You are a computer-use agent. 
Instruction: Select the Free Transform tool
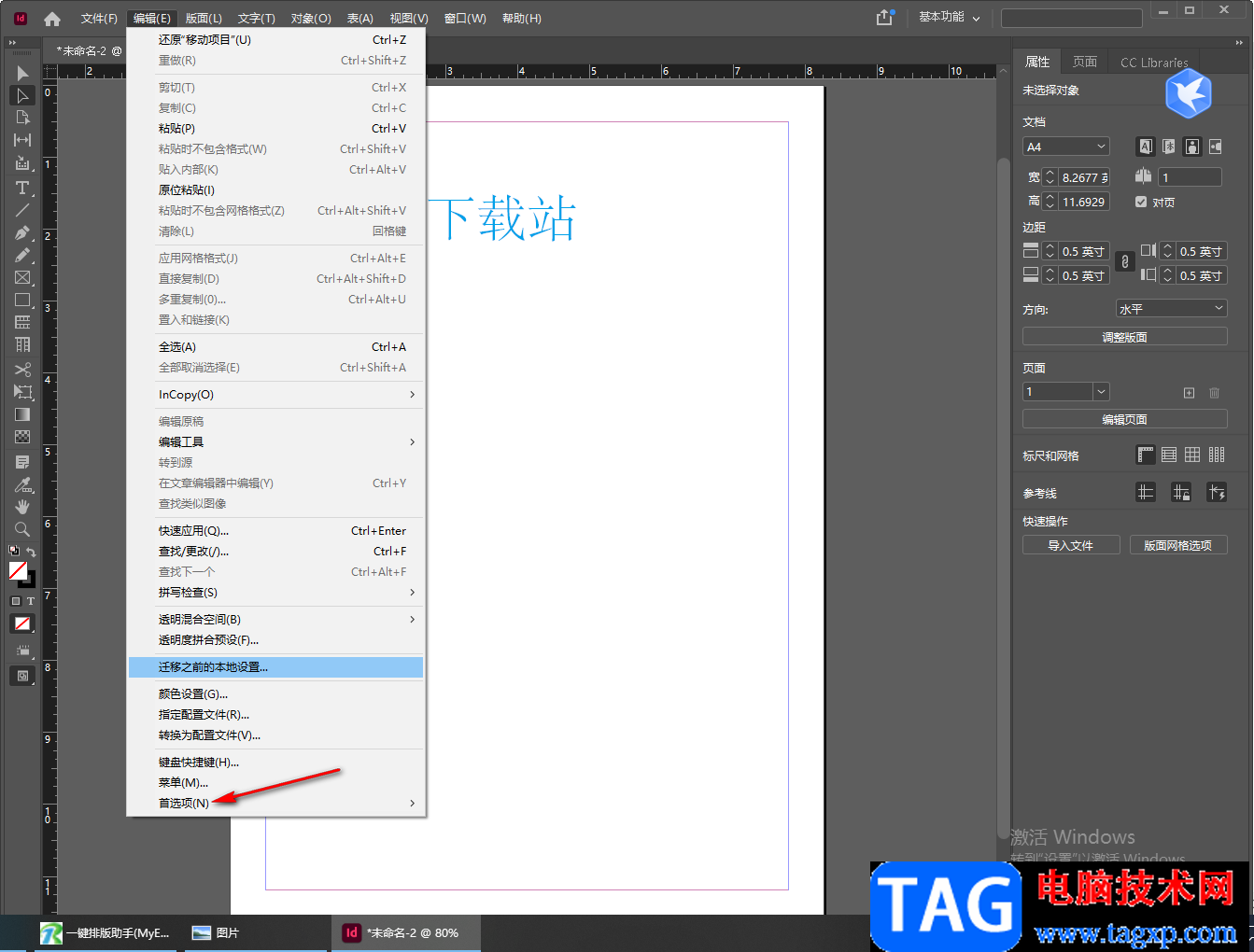pos(22,392)
